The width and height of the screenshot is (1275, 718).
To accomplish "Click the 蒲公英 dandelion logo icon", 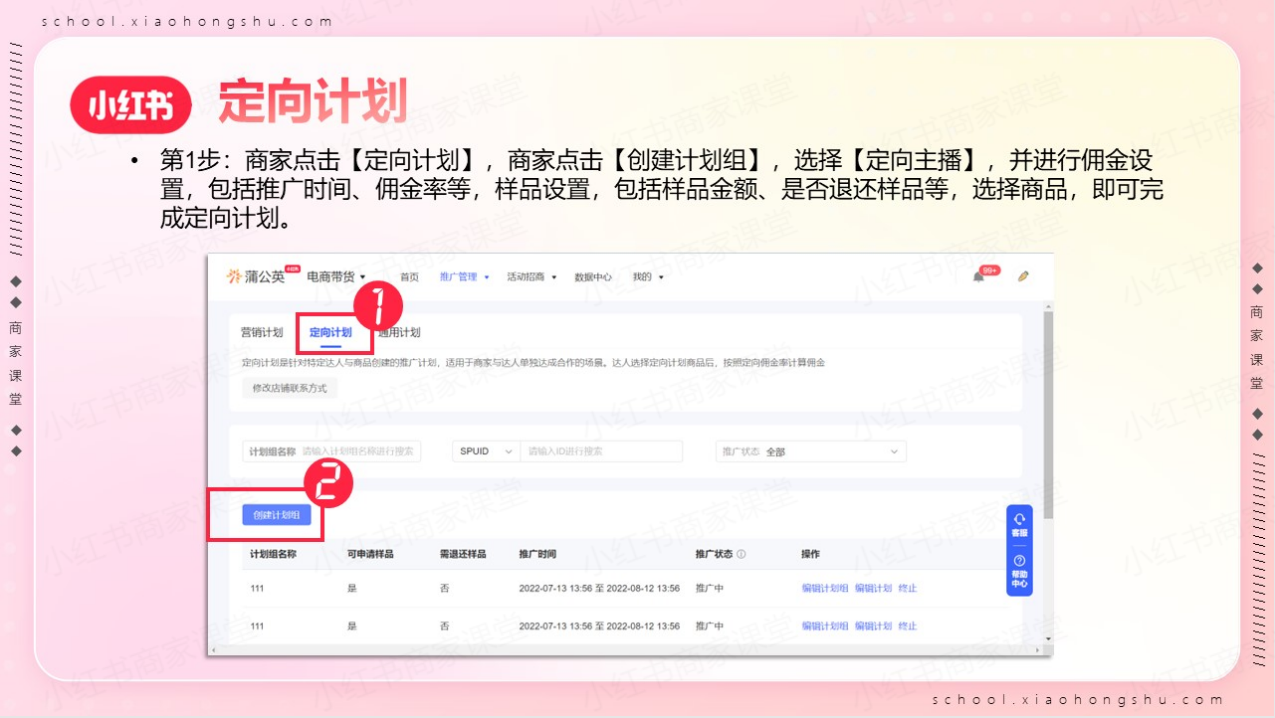I will 234,277.
